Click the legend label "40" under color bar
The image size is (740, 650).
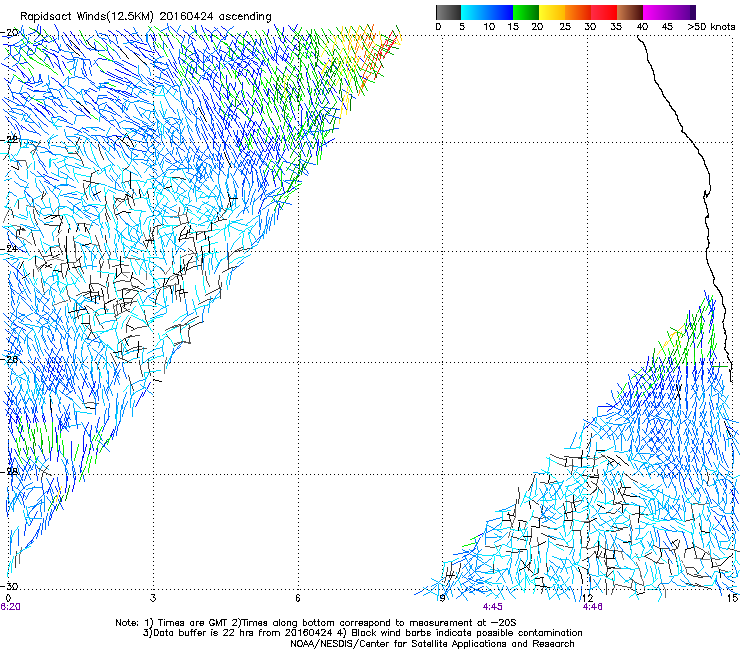tap(642, 27)
